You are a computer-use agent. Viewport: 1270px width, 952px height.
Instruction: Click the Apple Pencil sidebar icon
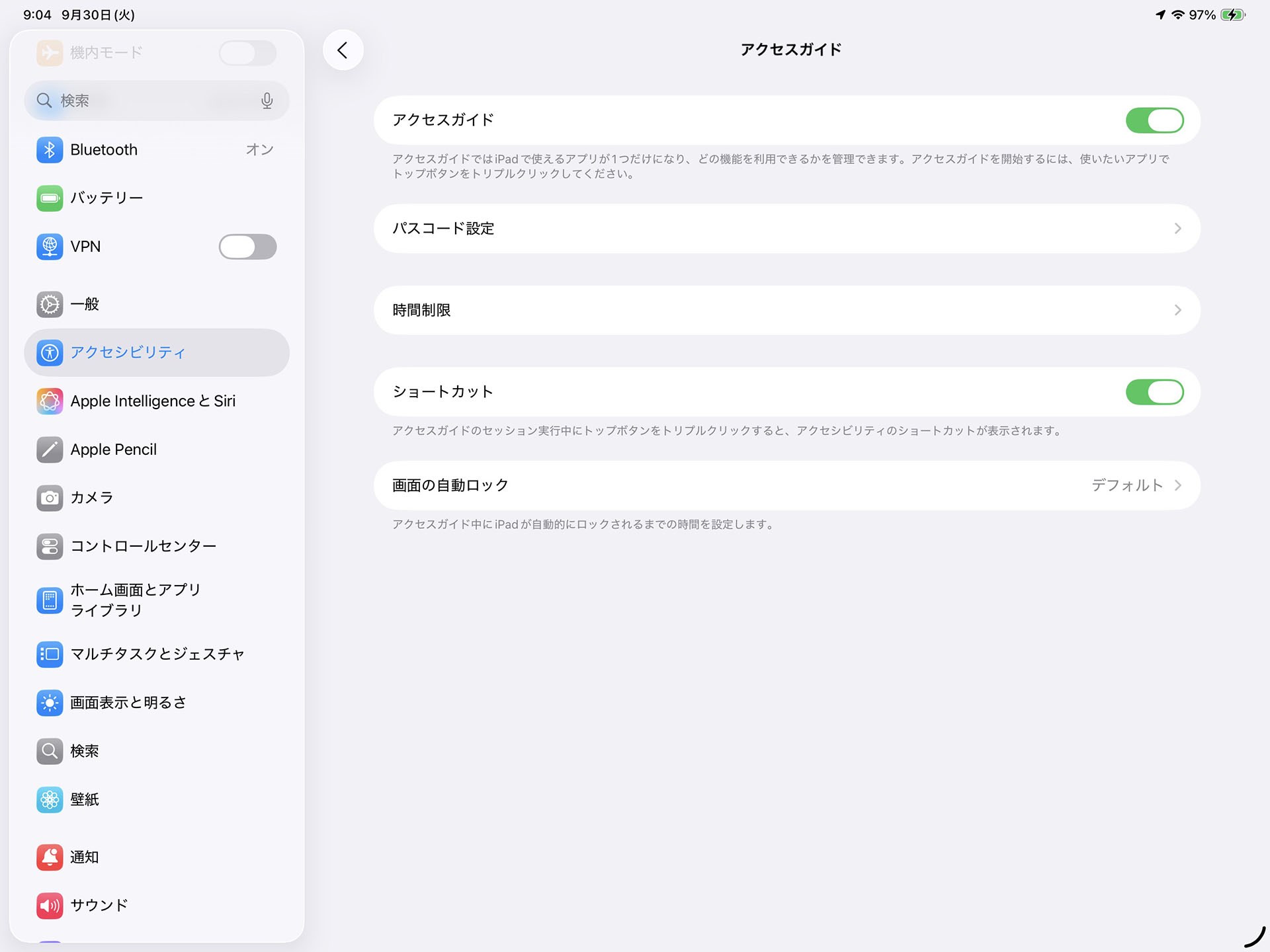(49, 450)
